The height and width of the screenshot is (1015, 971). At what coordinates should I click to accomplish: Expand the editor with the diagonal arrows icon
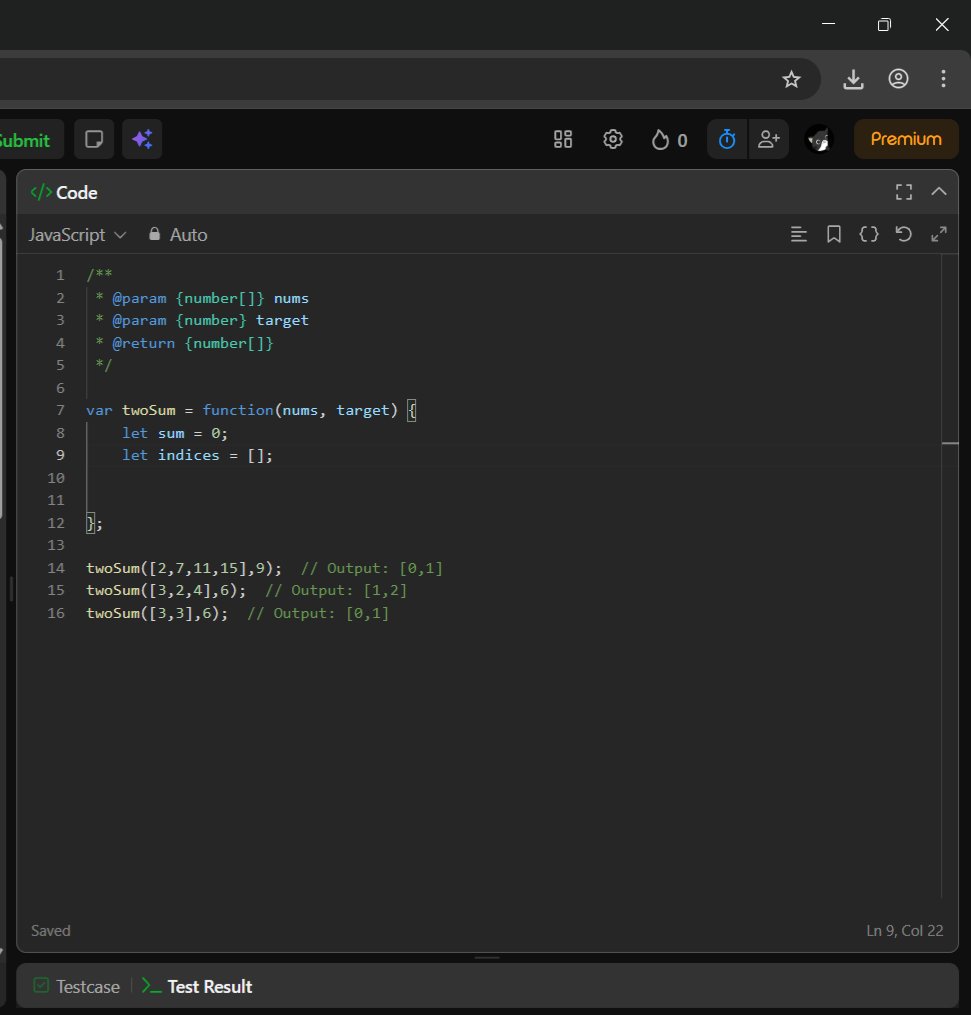(939, 234)
